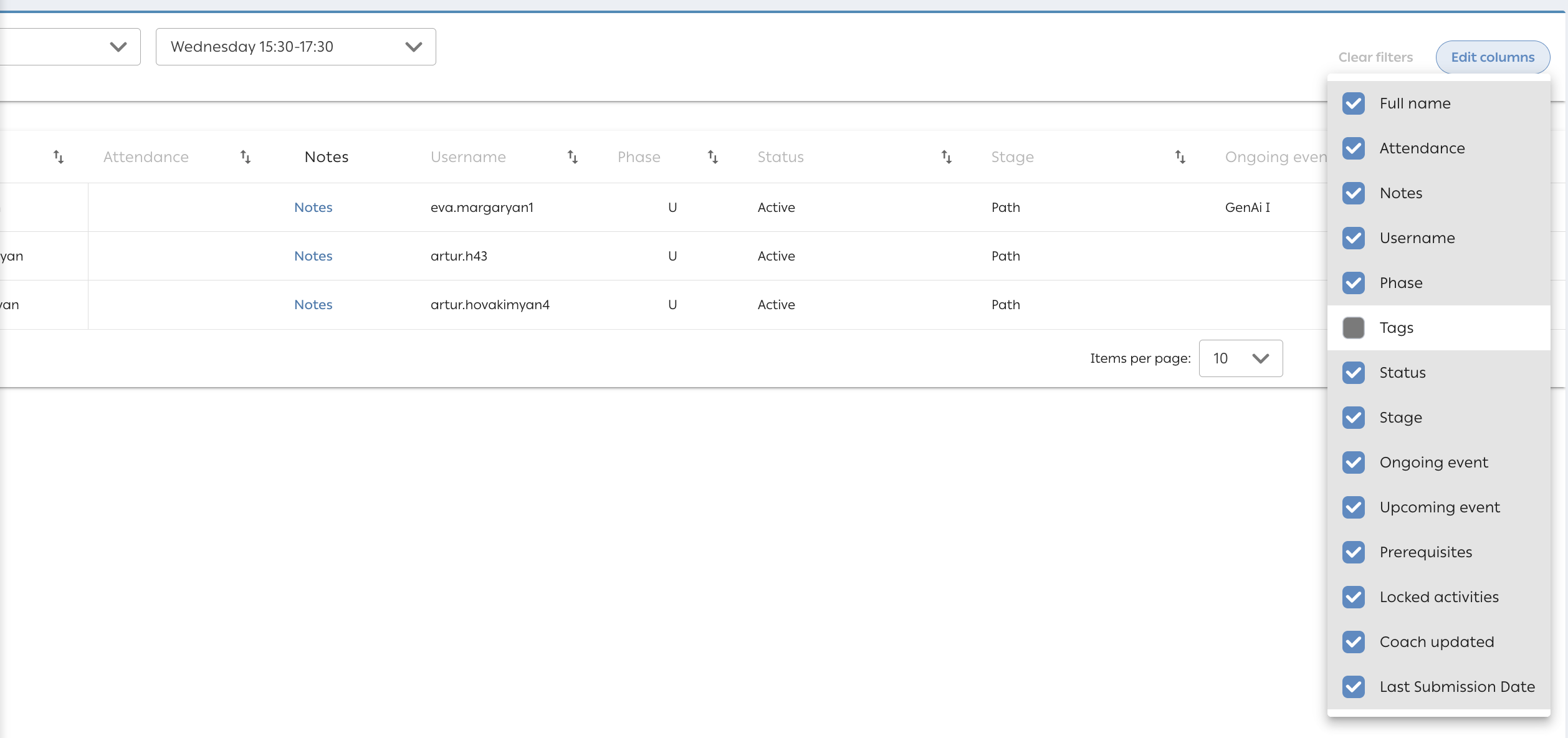Open the Wednesday 15:30-17:30 dropdown

click(x=295, y=47)
